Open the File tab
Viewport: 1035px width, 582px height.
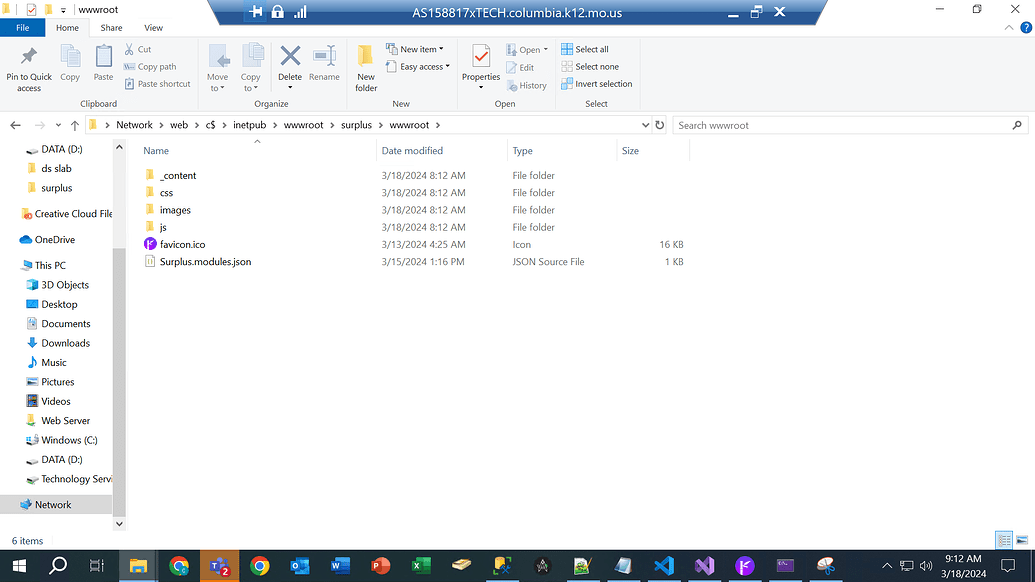22,28
